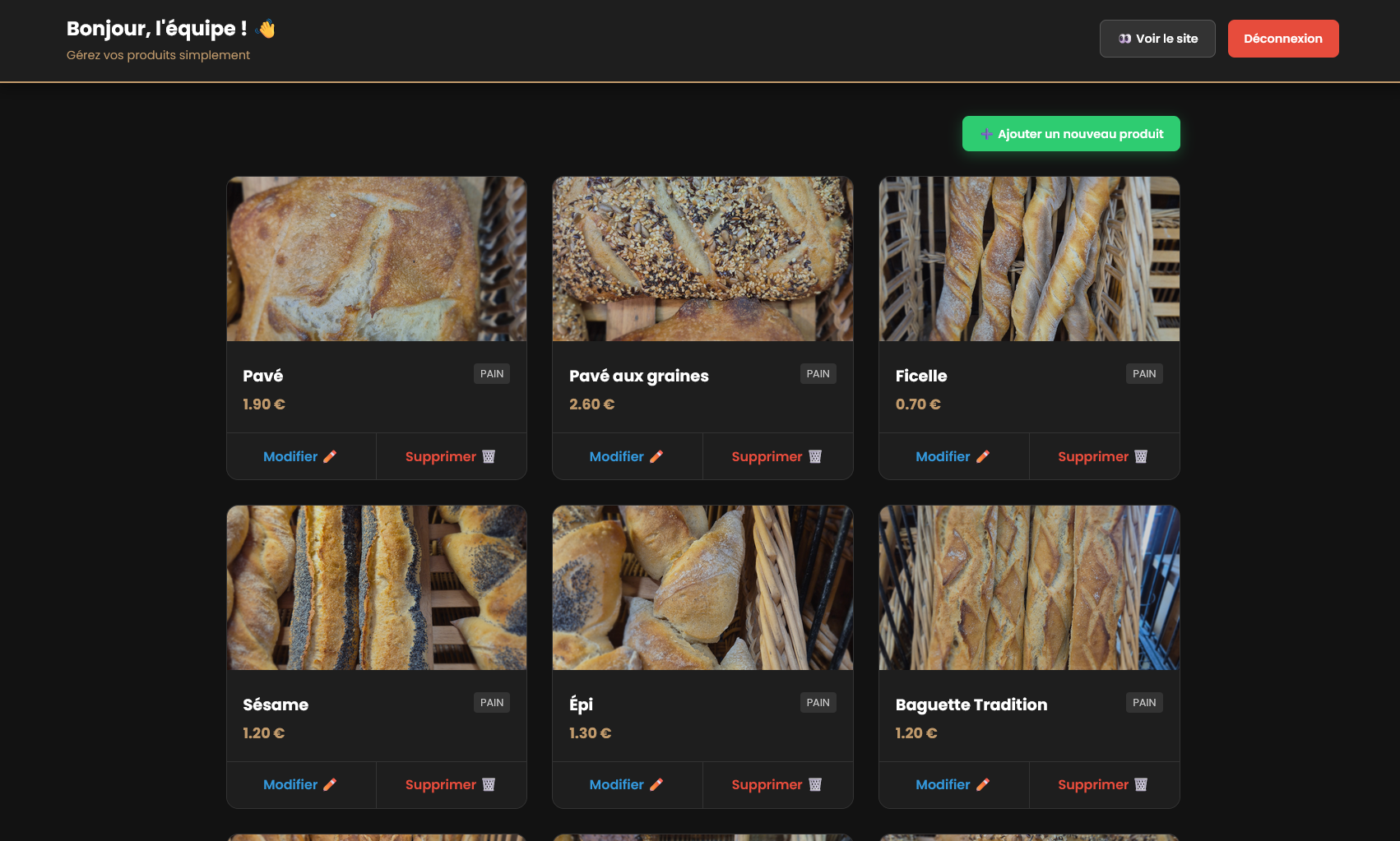Screen dimensions: 1400x841
Task: Click the PAIN tag on the Sésame card
Action: pyautogui.click(x=492, y=703)
